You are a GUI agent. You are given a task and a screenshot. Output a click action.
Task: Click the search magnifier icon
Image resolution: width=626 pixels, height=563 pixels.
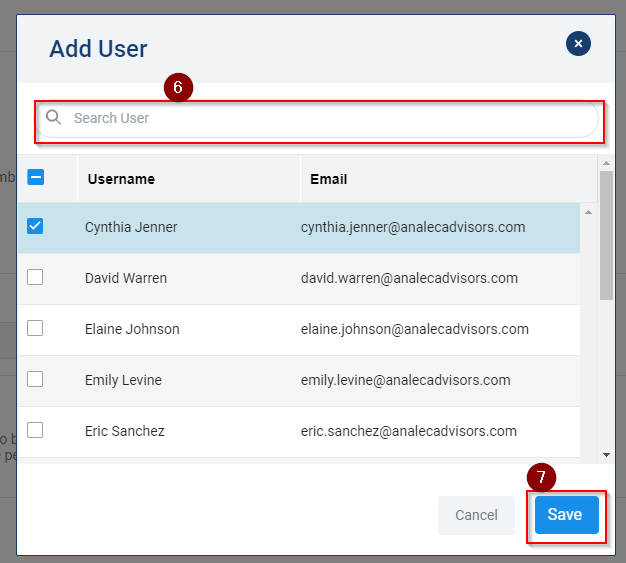[x=53, y=117]
